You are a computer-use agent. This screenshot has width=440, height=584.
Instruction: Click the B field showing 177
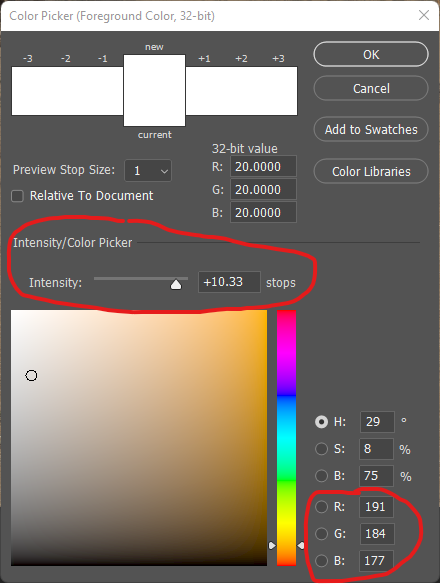[x=376, y=561]
